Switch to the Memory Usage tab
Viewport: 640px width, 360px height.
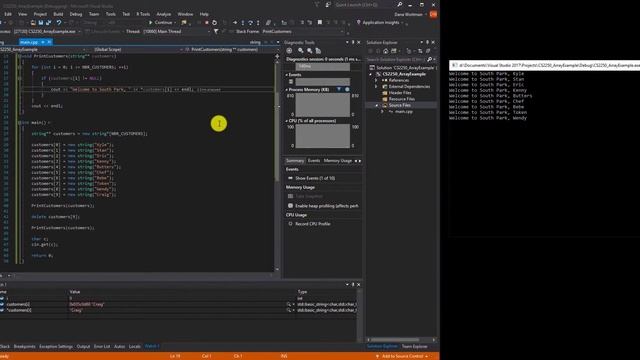(338, 161)
